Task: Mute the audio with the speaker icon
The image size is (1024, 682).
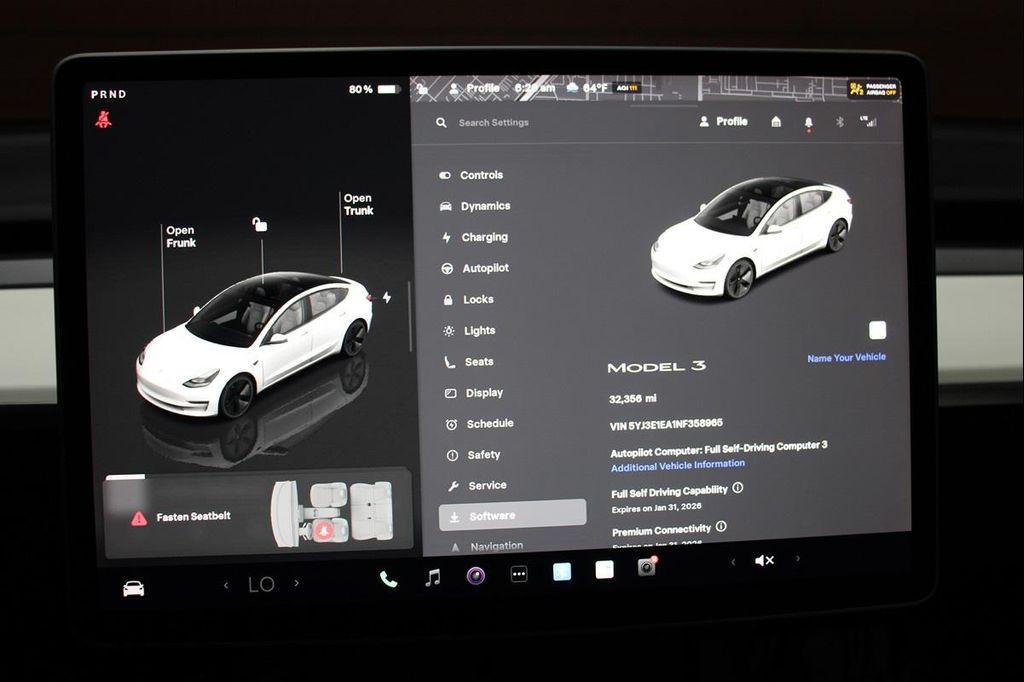Action: [764, 560]
